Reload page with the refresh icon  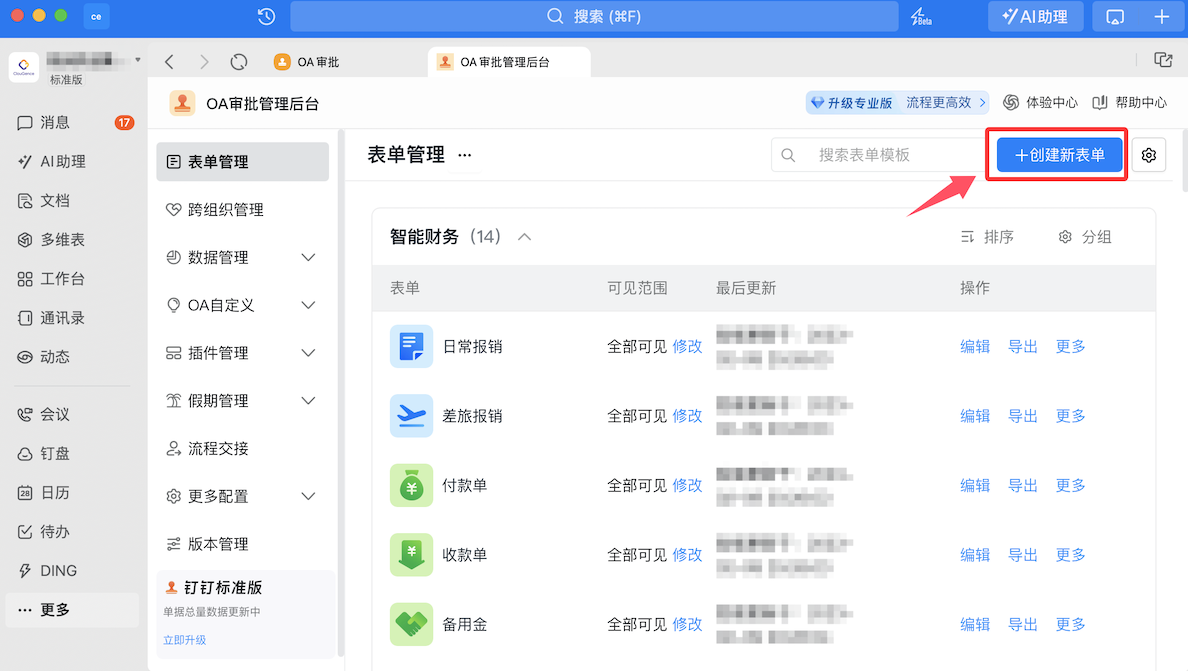239,62
